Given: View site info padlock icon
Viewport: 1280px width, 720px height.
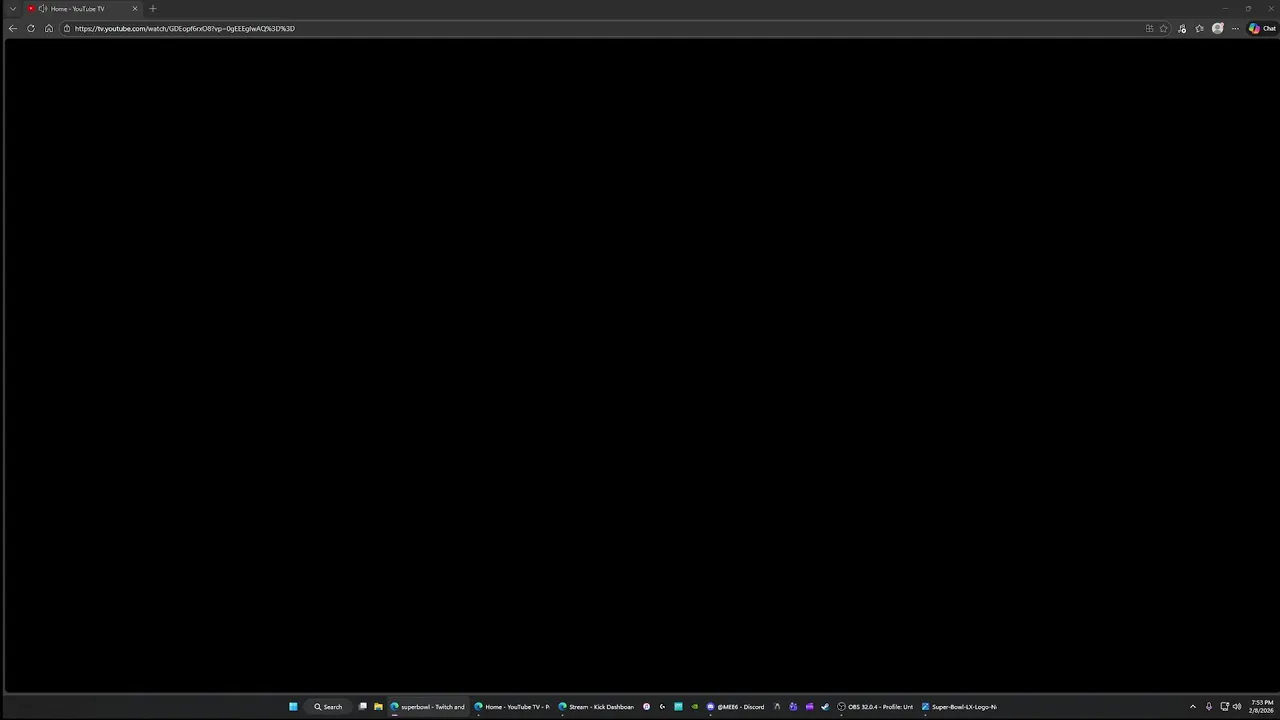Looking at the screenshot, I should pos(67,28).
